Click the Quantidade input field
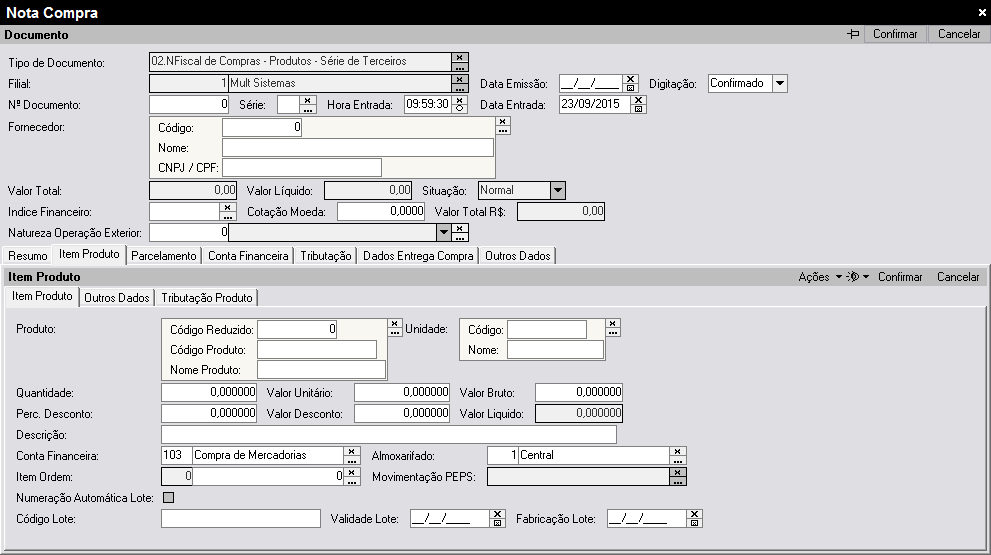The height and width of the screenshot is (555, 991). tap(209, 393)
